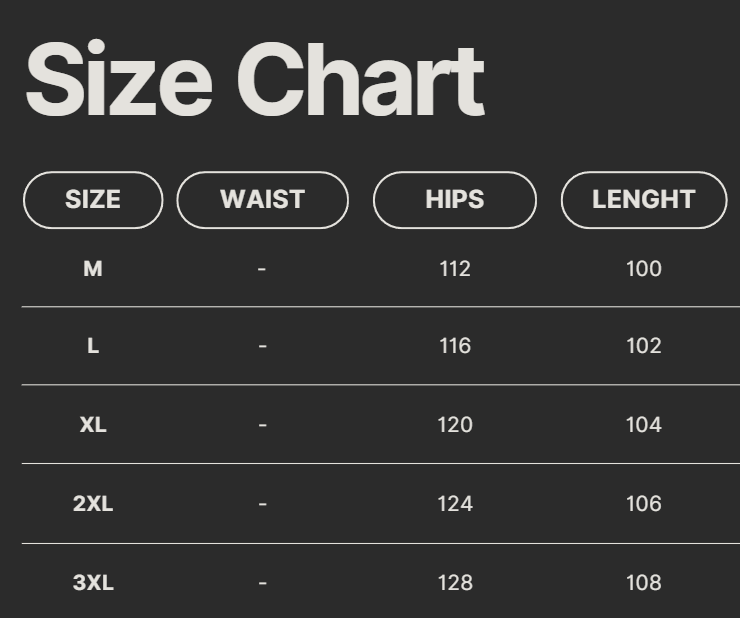Select the XL size row label
740x618 pixels.
tap(93, 425)
